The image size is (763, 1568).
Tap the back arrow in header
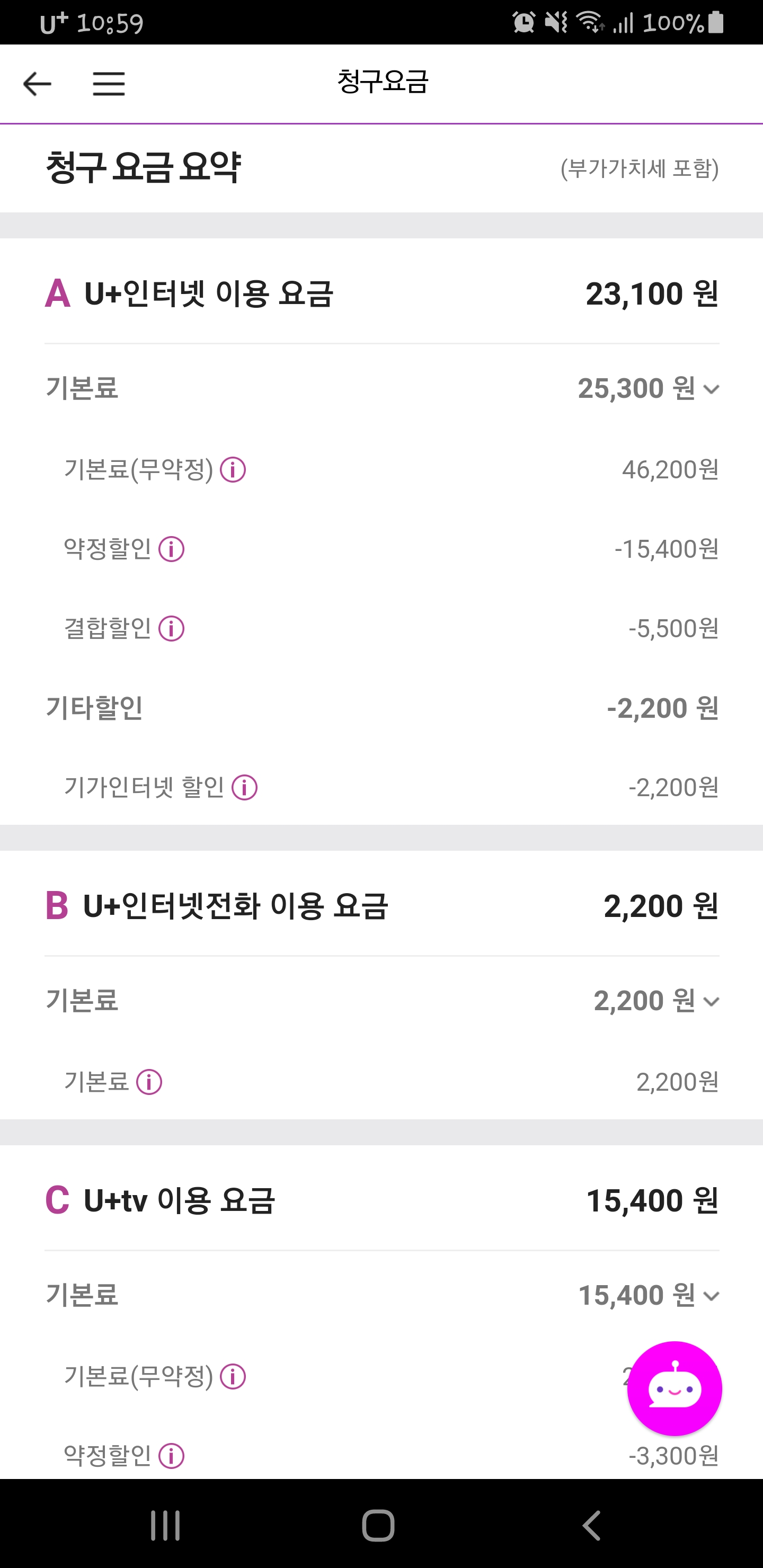tap(37, 83)
